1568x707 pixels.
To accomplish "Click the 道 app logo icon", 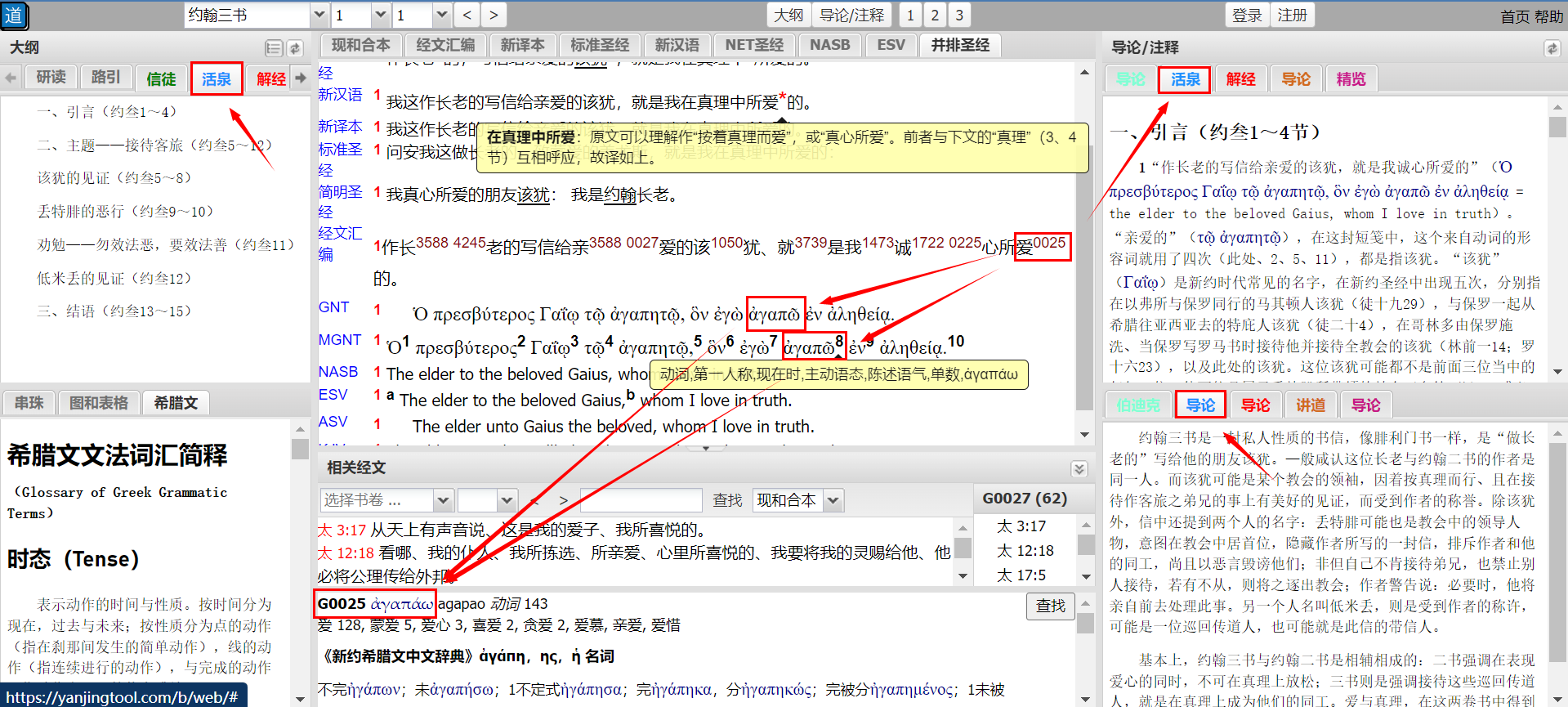I will tap(14, 15).
